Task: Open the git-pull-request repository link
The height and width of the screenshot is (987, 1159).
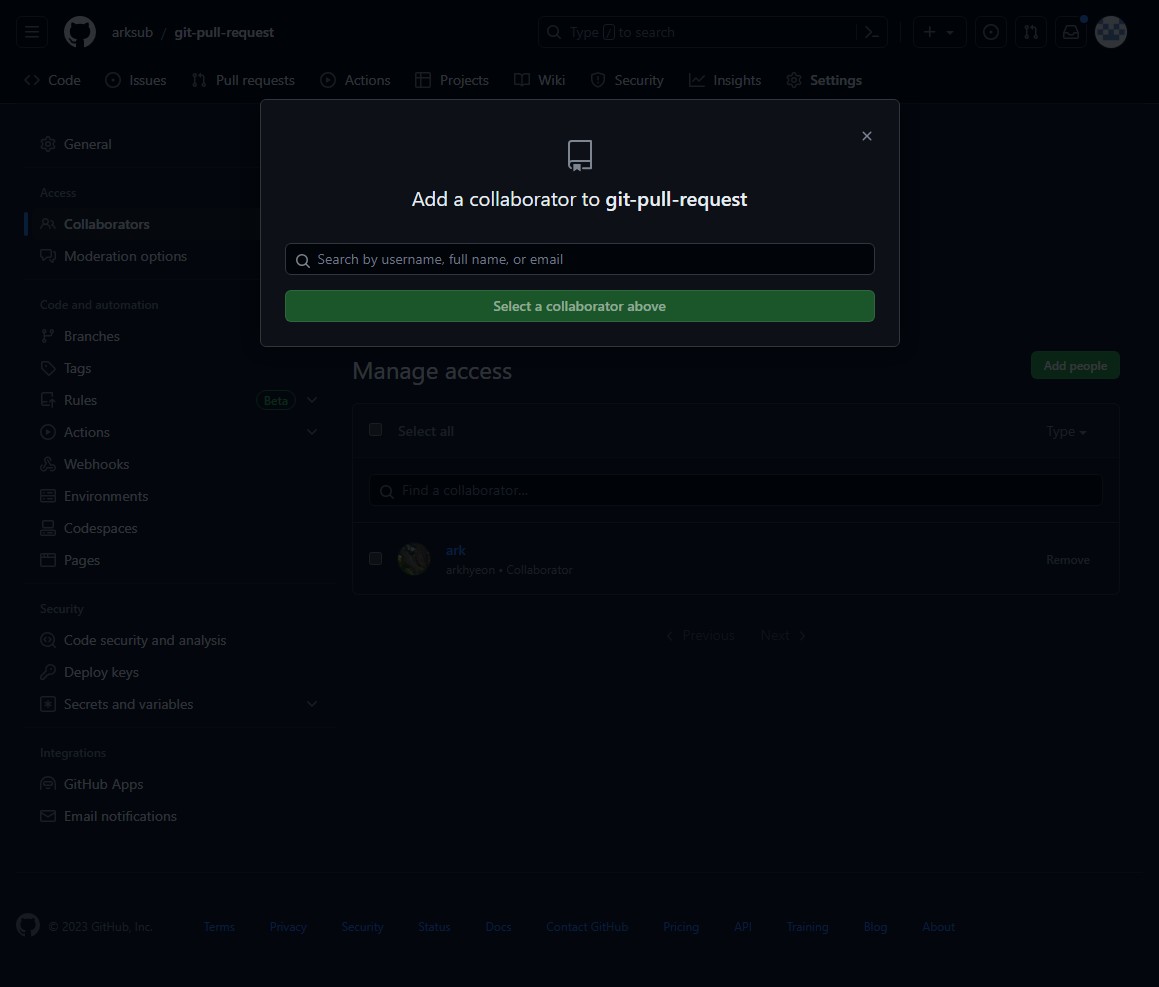Action: (x=224, y=32)
